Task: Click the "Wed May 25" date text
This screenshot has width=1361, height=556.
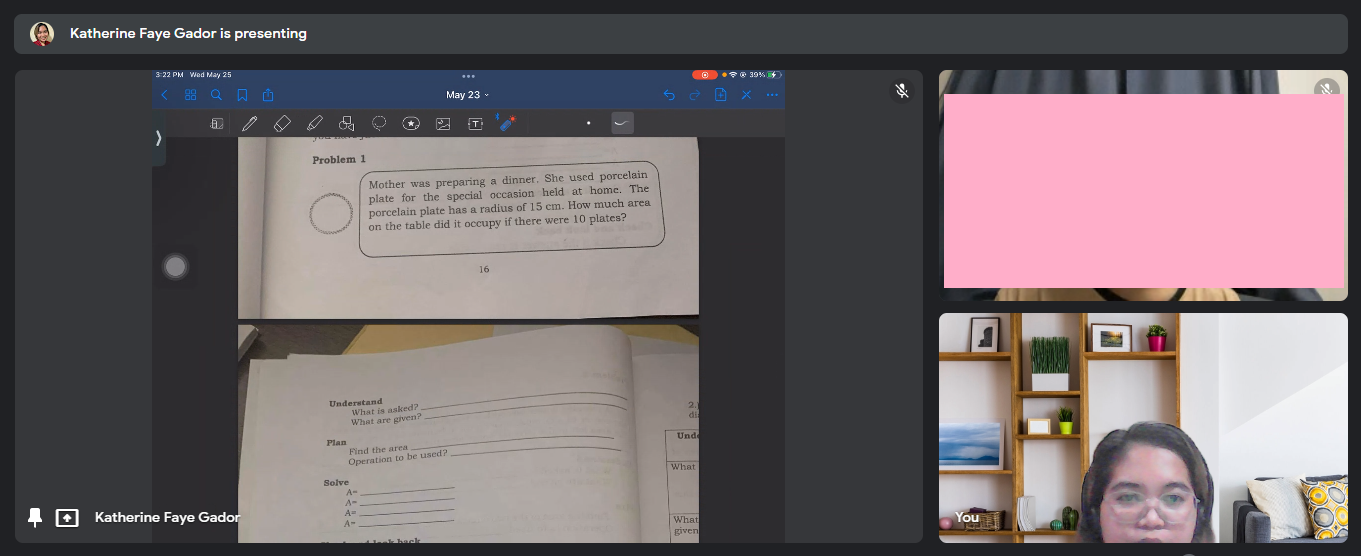Action: click(x=210, y=75)
